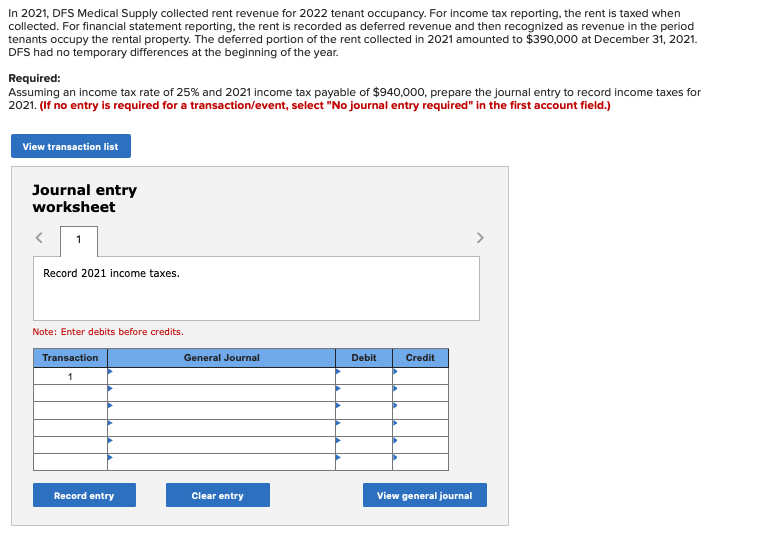Viewport: 761px width, 535px height.
Task: Select the Debit cell in the sixth row
Action: pyautogui.click(x=364, y=462)
